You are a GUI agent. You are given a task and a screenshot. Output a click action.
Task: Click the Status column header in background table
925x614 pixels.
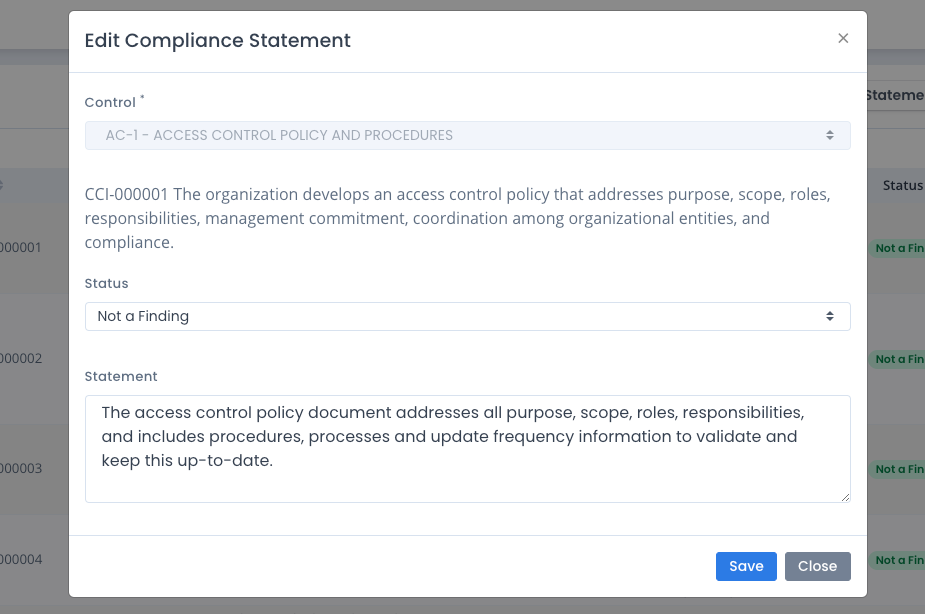(903, 185)
